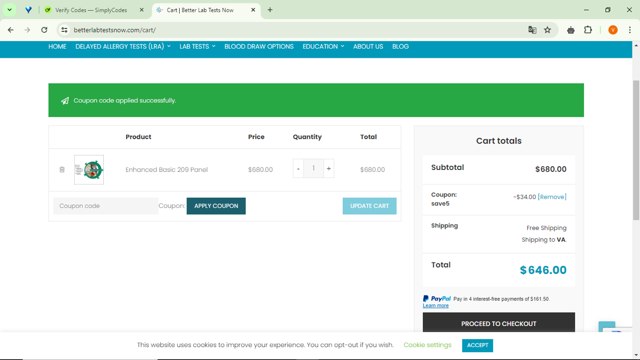
Task: Open the Enhanced Basic 209 Panel product link
Action: (x=167, y=169)
